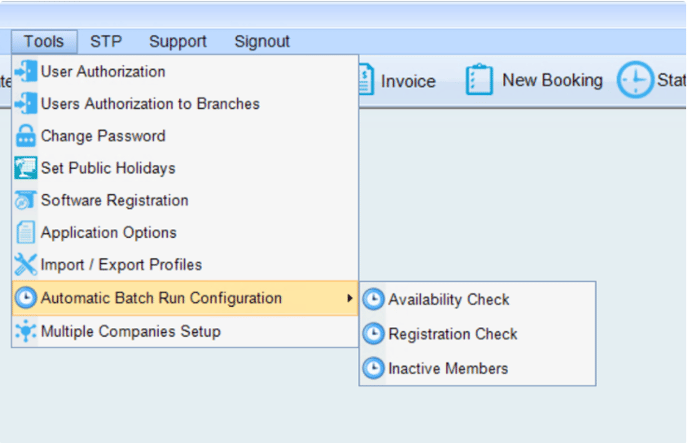Click the Invoice toolbar button
The height and width of the screenshot is (443, 688).
coord(397,81)
